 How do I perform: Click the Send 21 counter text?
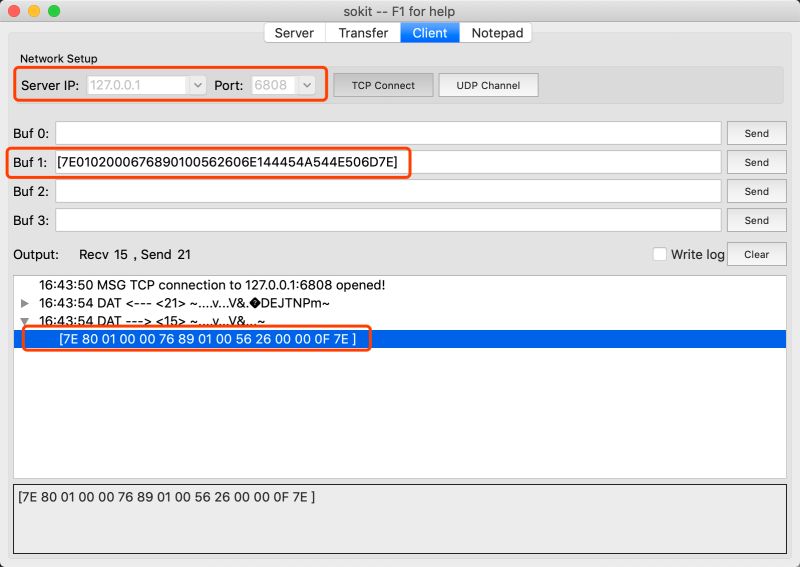(165, 255)
